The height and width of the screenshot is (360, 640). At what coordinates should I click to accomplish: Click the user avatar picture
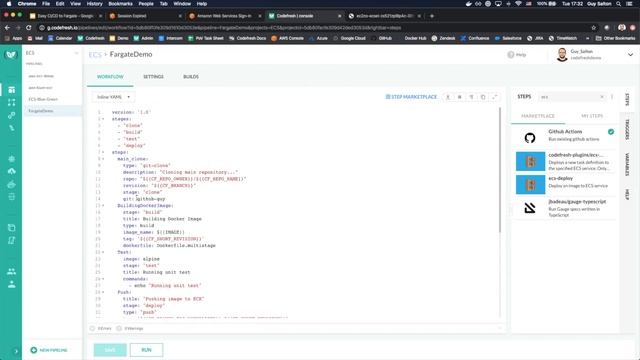(562, 55)
